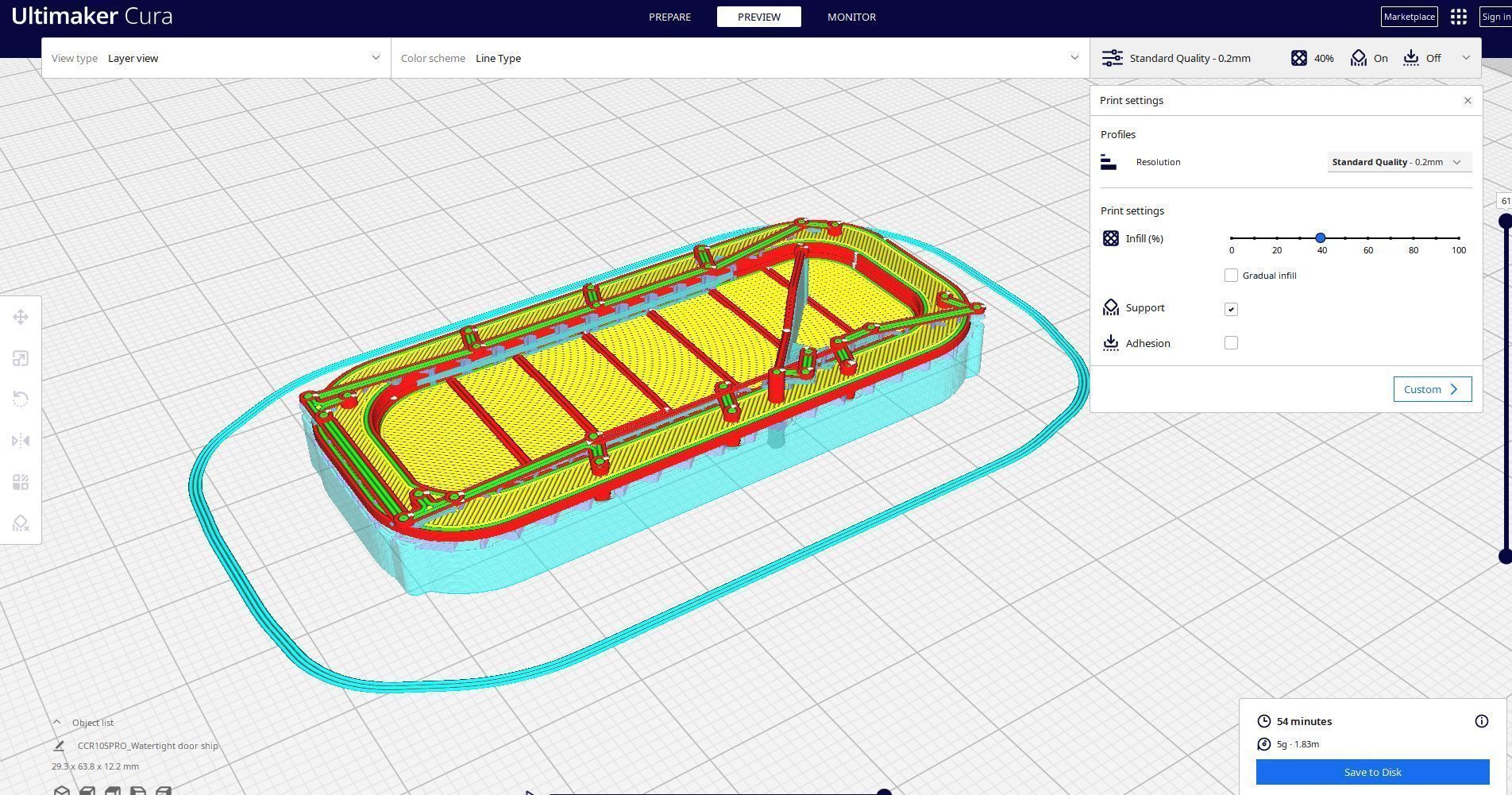Collapse the Object list
This screenshot has width=1512, height=795.
click(x=56, y=723)
